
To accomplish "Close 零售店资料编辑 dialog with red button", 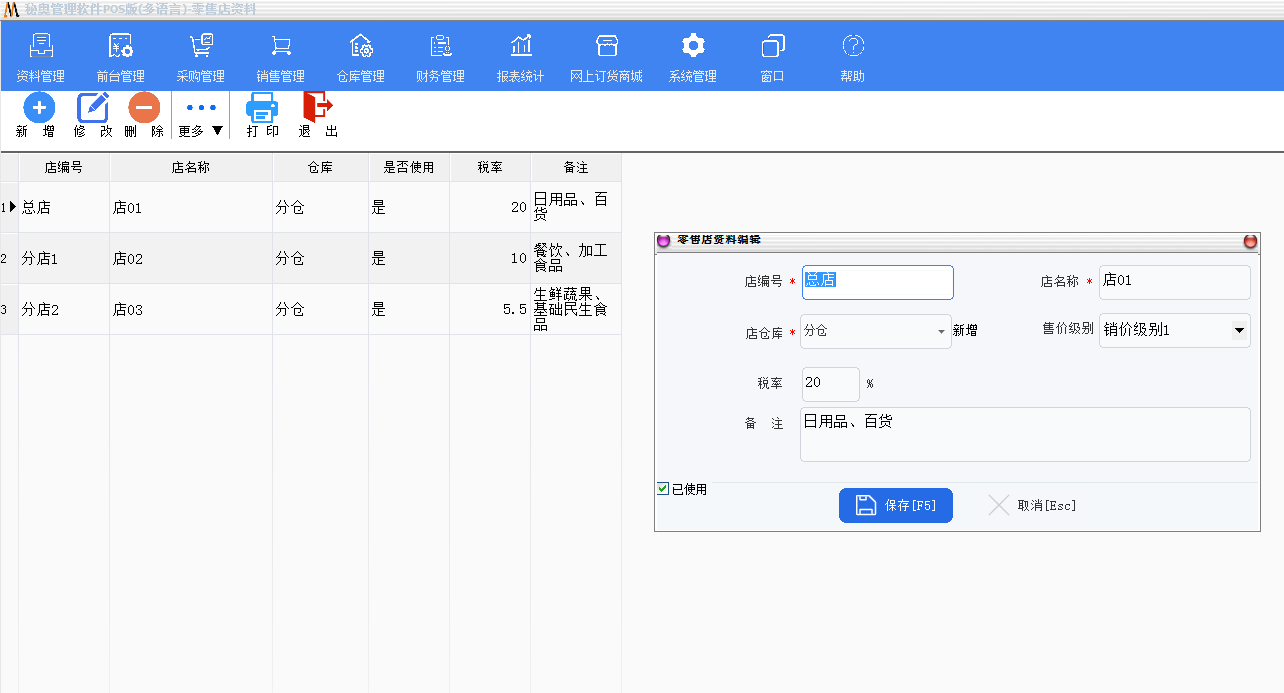I will coord(1250,242).
